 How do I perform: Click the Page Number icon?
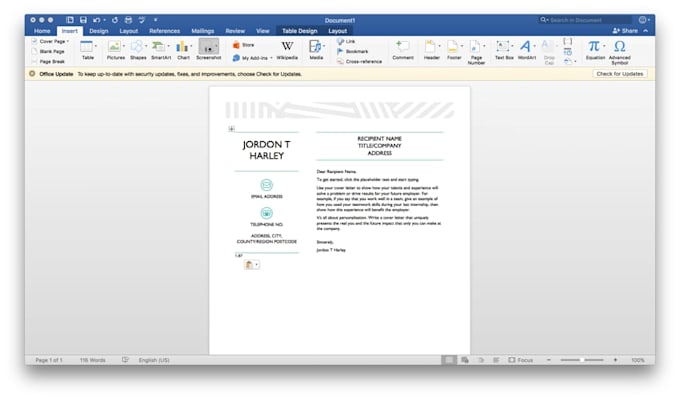pyautogui.click(x=475, y=46)
